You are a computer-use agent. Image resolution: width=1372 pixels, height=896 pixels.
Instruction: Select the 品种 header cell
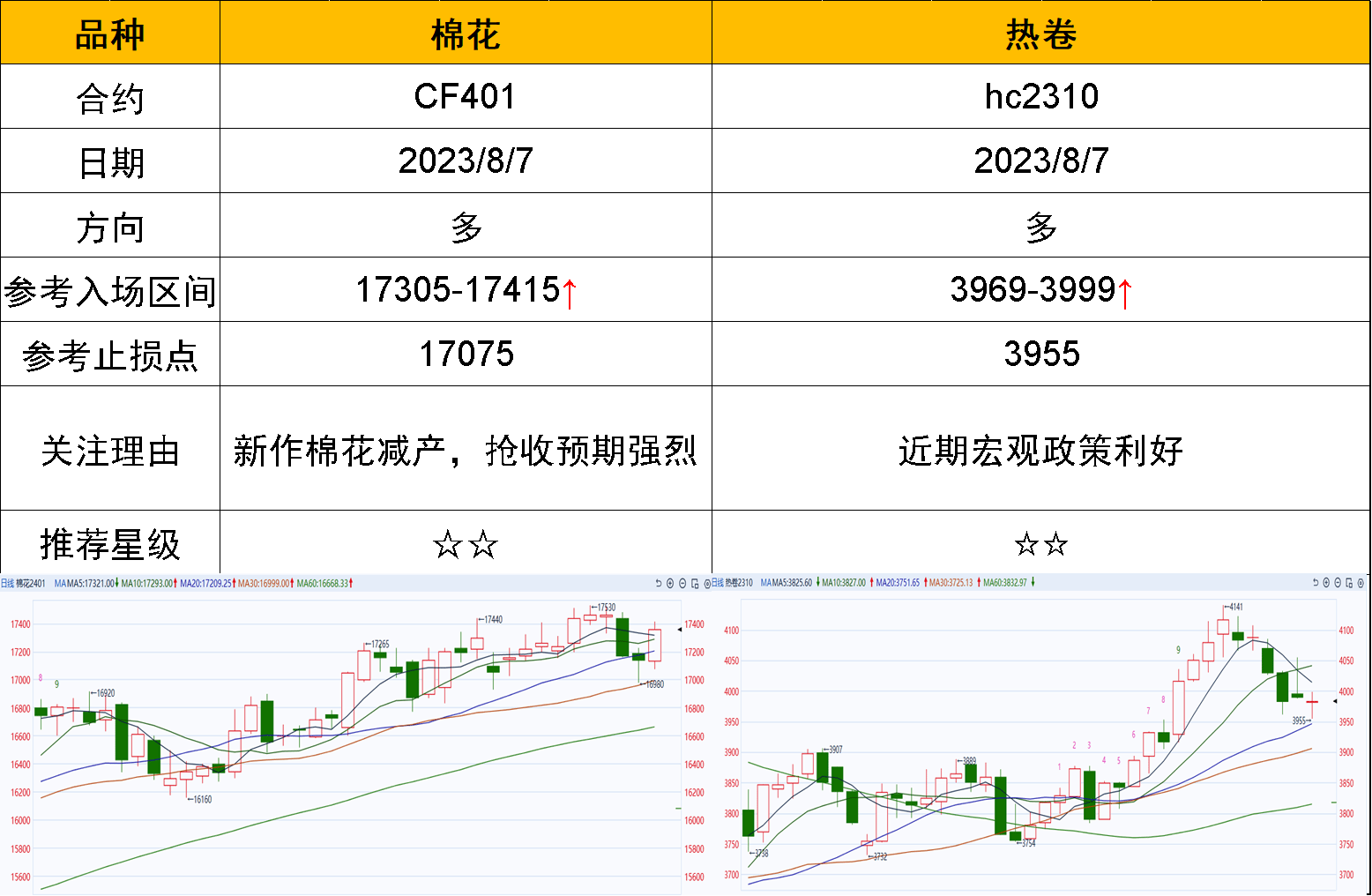(110, 34)
